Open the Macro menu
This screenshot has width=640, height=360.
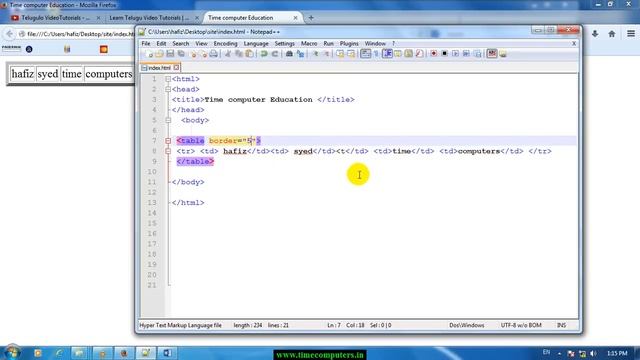click(309, 43)
